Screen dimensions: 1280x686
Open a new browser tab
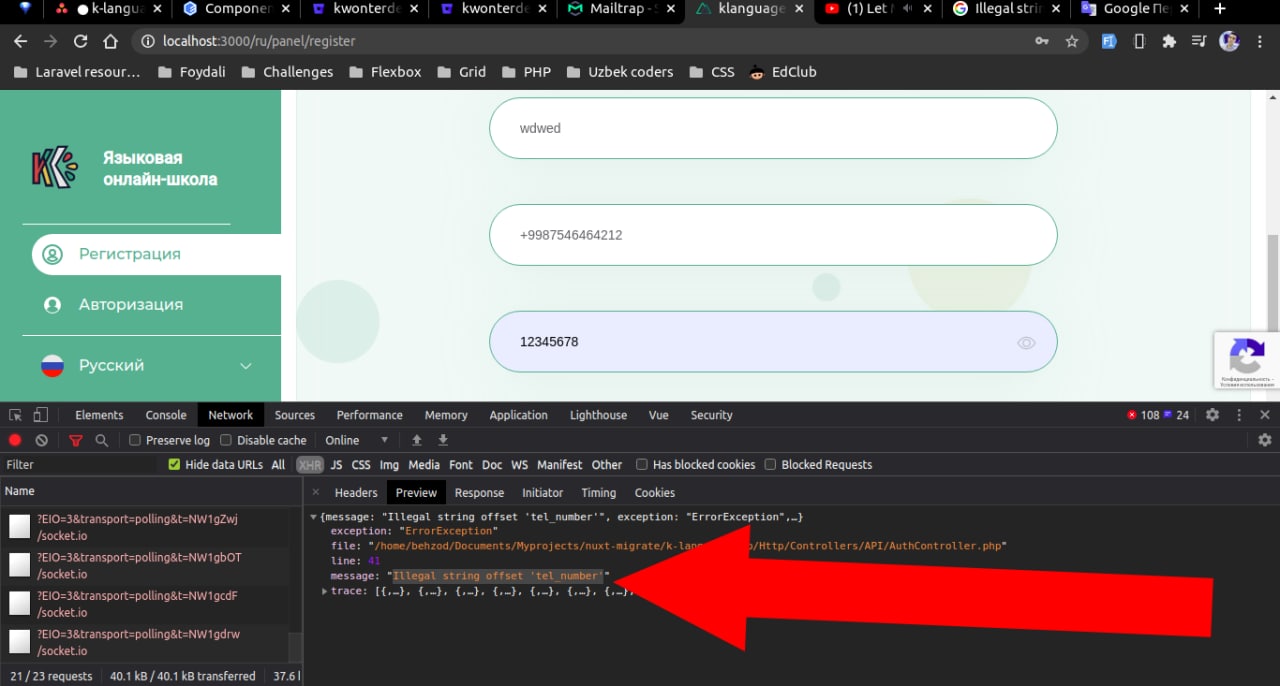pos(1219,9)
